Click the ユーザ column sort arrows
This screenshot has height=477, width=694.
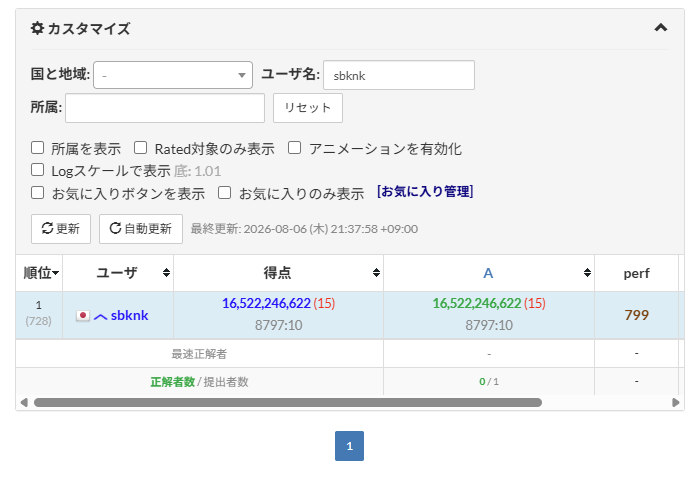[x=166, y=273]
